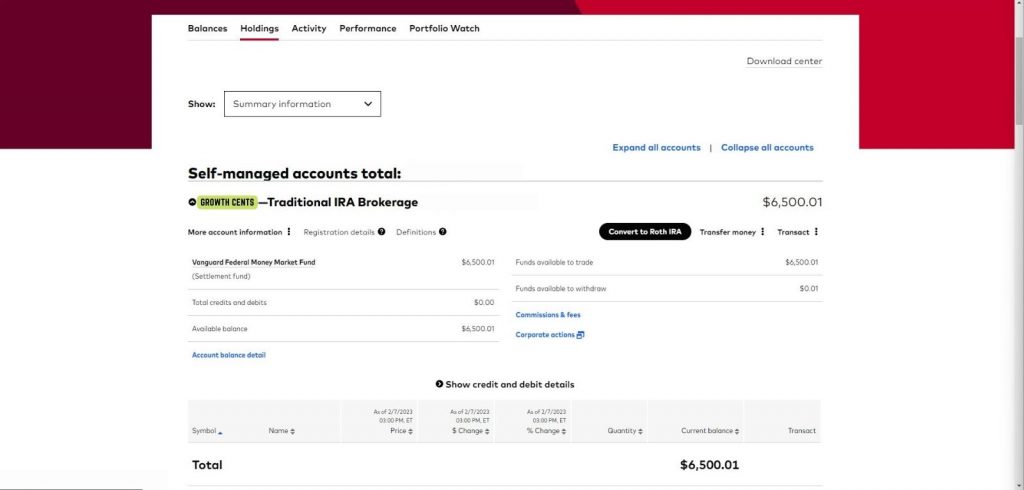Sort table by % Change column

[x=547, y=431]
